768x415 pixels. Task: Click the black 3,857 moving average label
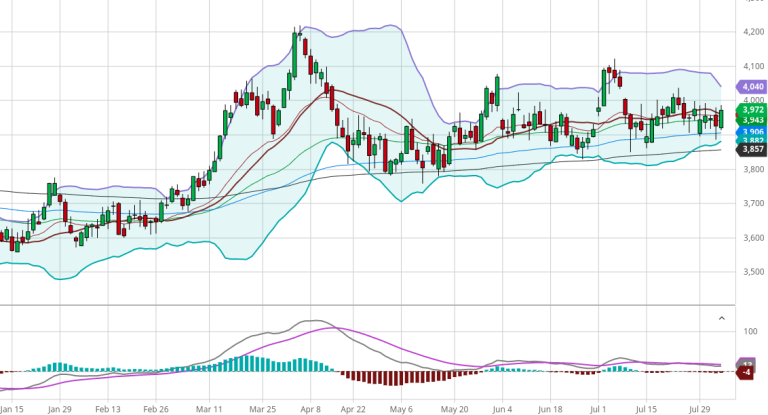point(751,149)
